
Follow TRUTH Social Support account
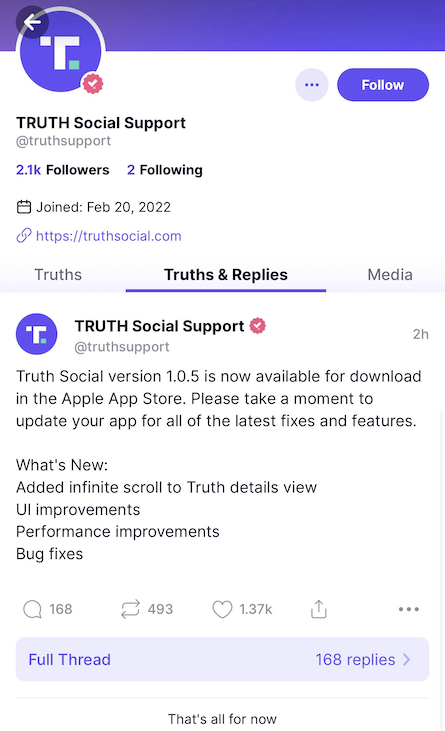[383, 85]
